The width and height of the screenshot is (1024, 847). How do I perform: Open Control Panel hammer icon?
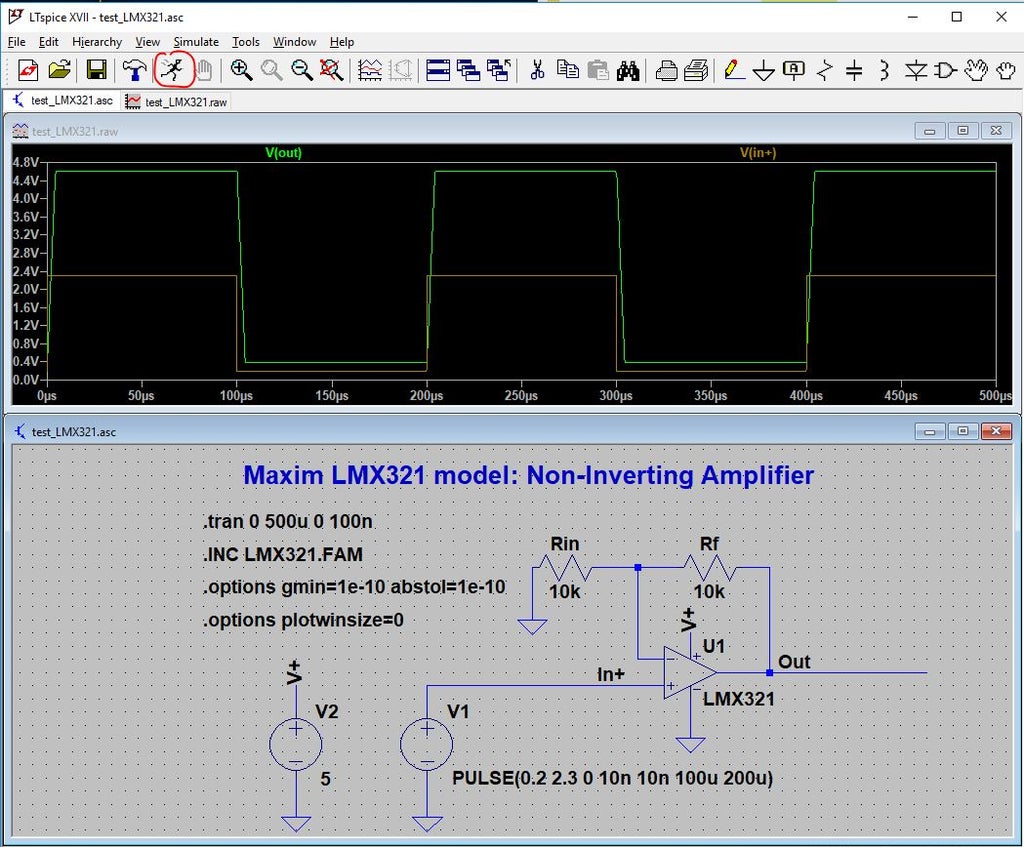135,70
